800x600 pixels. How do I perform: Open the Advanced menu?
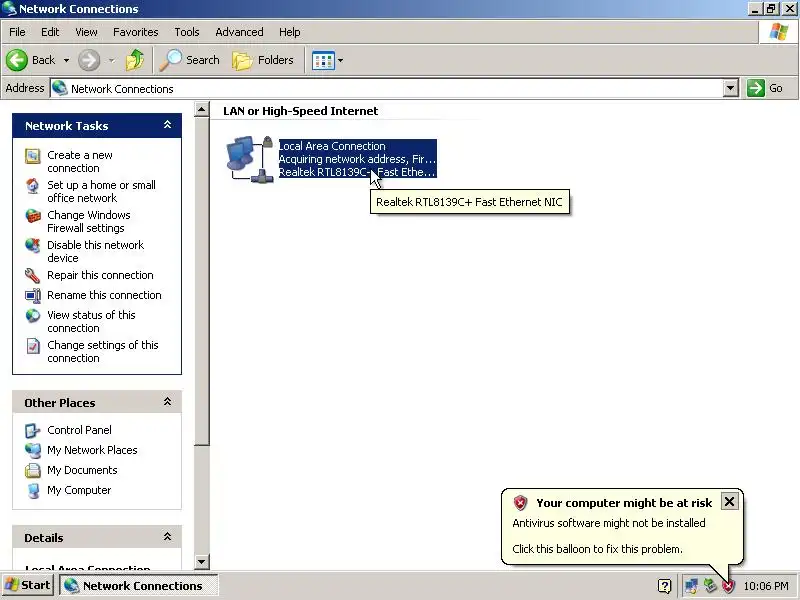tap(239, 32)
